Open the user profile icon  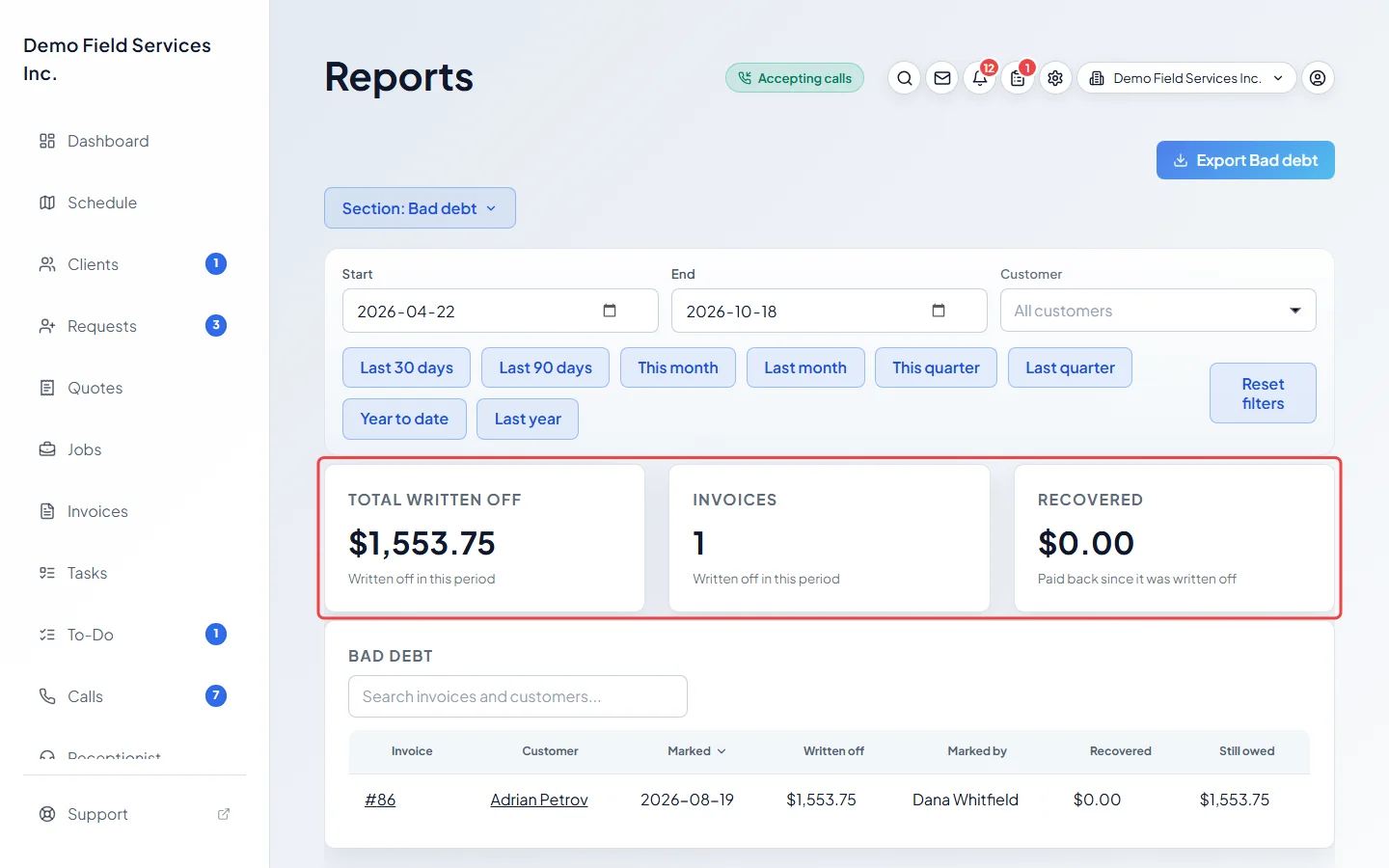(x=1318, y=78)
